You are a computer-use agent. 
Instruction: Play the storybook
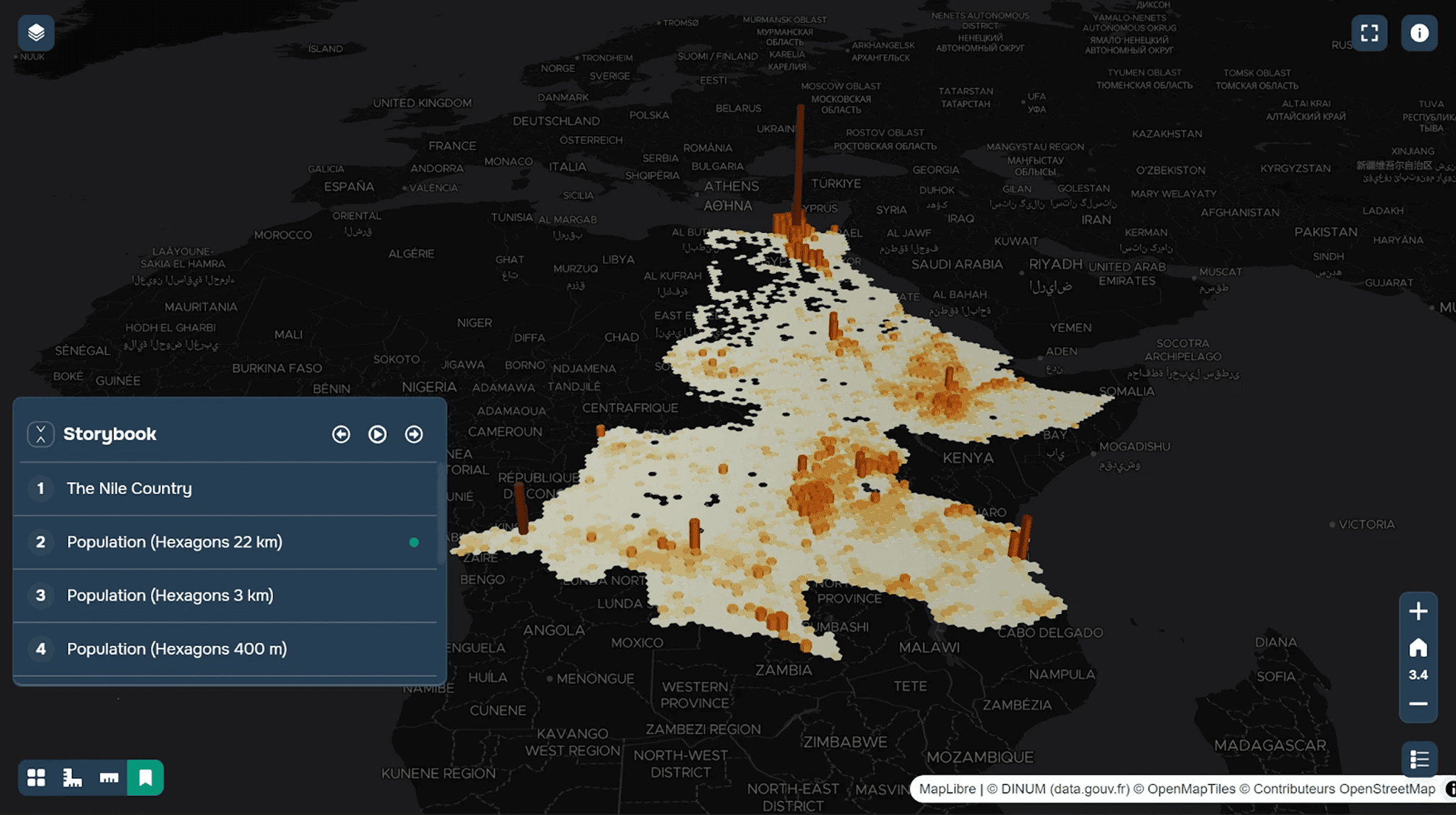(x=378, y=434)
